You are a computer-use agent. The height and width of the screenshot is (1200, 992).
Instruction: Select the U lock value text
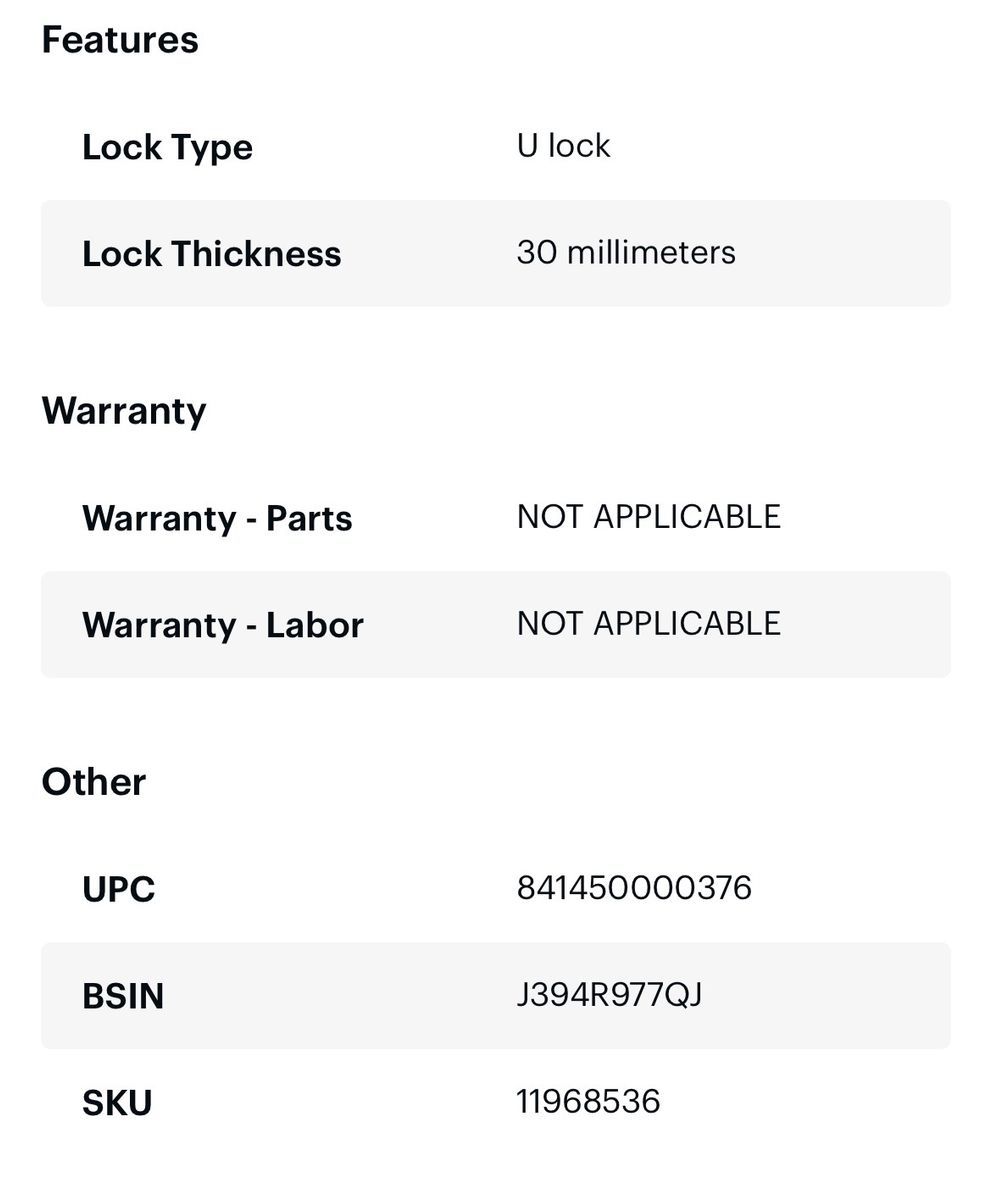(x=563, y=146)
